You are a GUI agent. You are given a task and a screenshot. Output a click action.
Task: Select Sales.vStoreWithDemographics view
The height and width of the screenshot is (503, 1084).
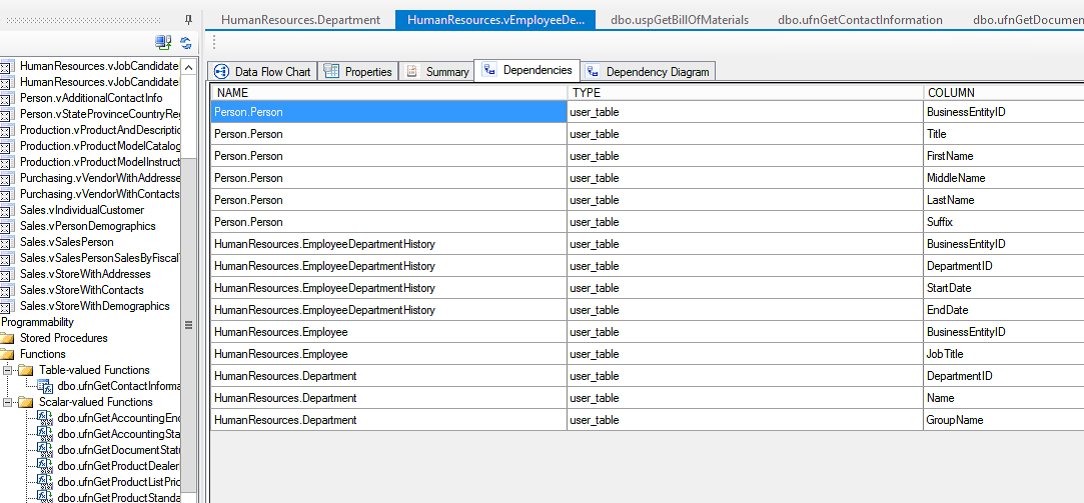[x=95, y=306]
